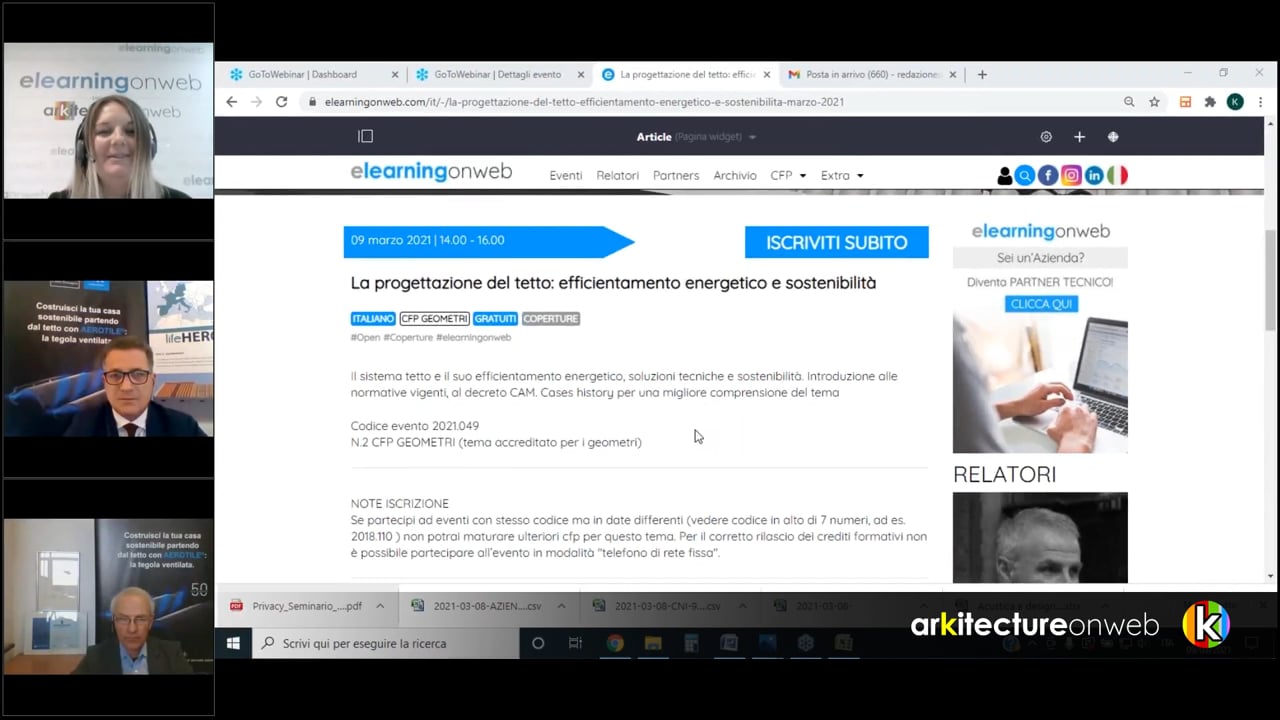Image resolution: width=1280 pixels, height=720 pixels.
Task: Click the blue search icon in site header
Action: coord(1025,176)
